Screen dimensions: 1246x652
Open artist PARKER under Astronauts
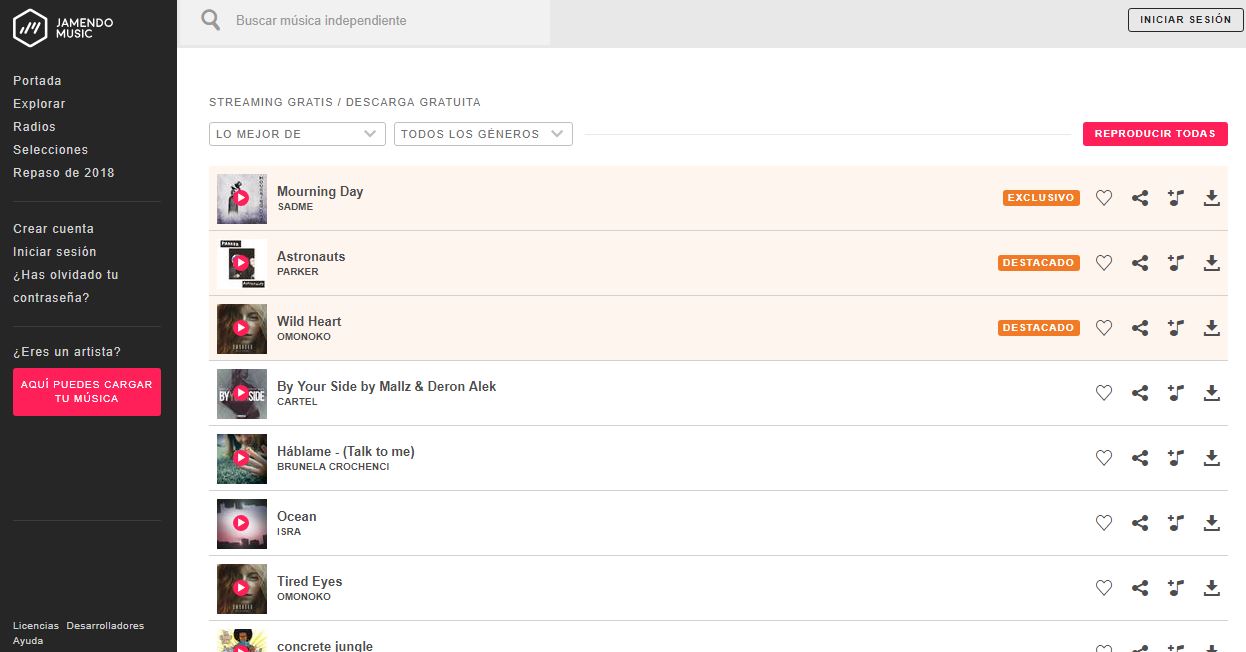pos(297,272)
